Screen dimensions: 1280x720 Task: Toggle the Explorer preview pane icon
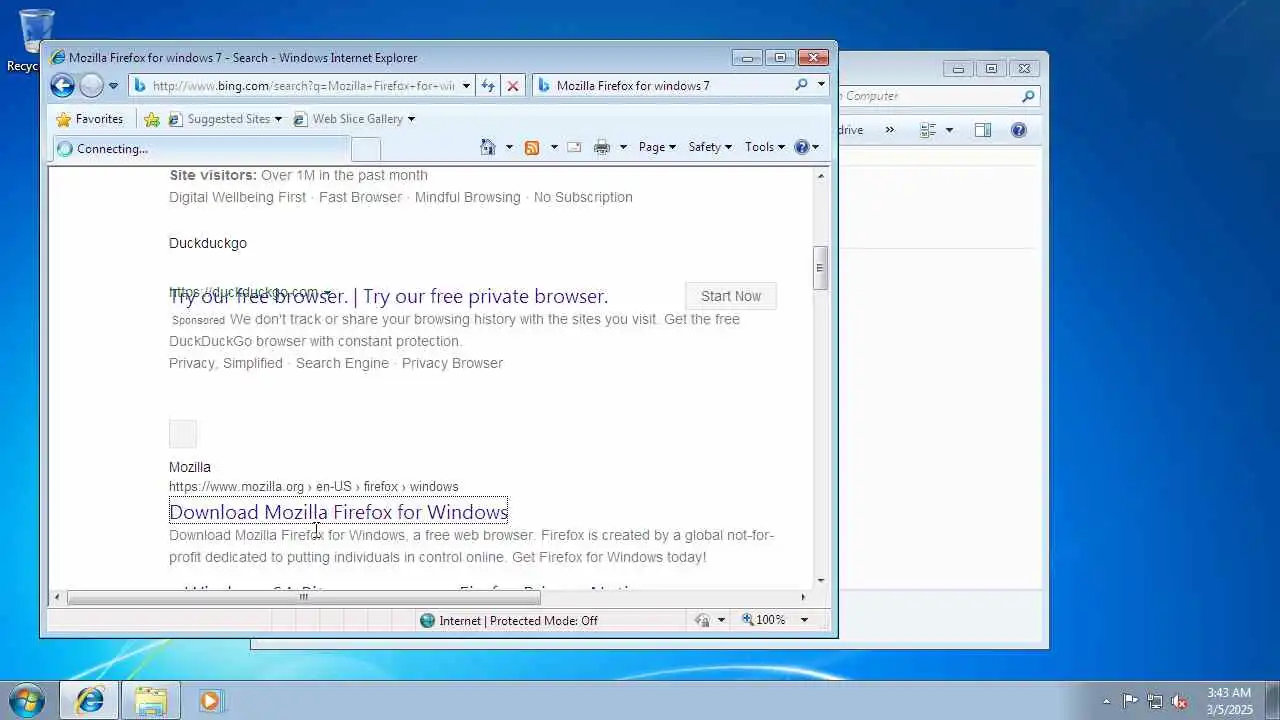coord(983,130)
